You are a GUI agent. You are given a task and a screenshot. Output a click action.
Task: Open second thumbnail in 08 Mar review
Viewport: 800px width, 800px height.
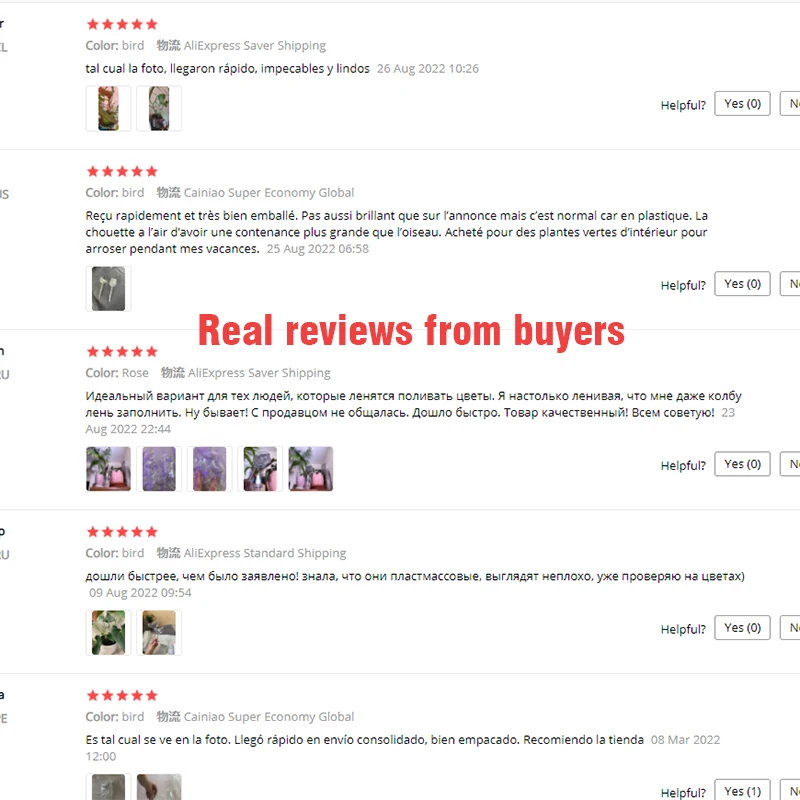pos(159,787)
